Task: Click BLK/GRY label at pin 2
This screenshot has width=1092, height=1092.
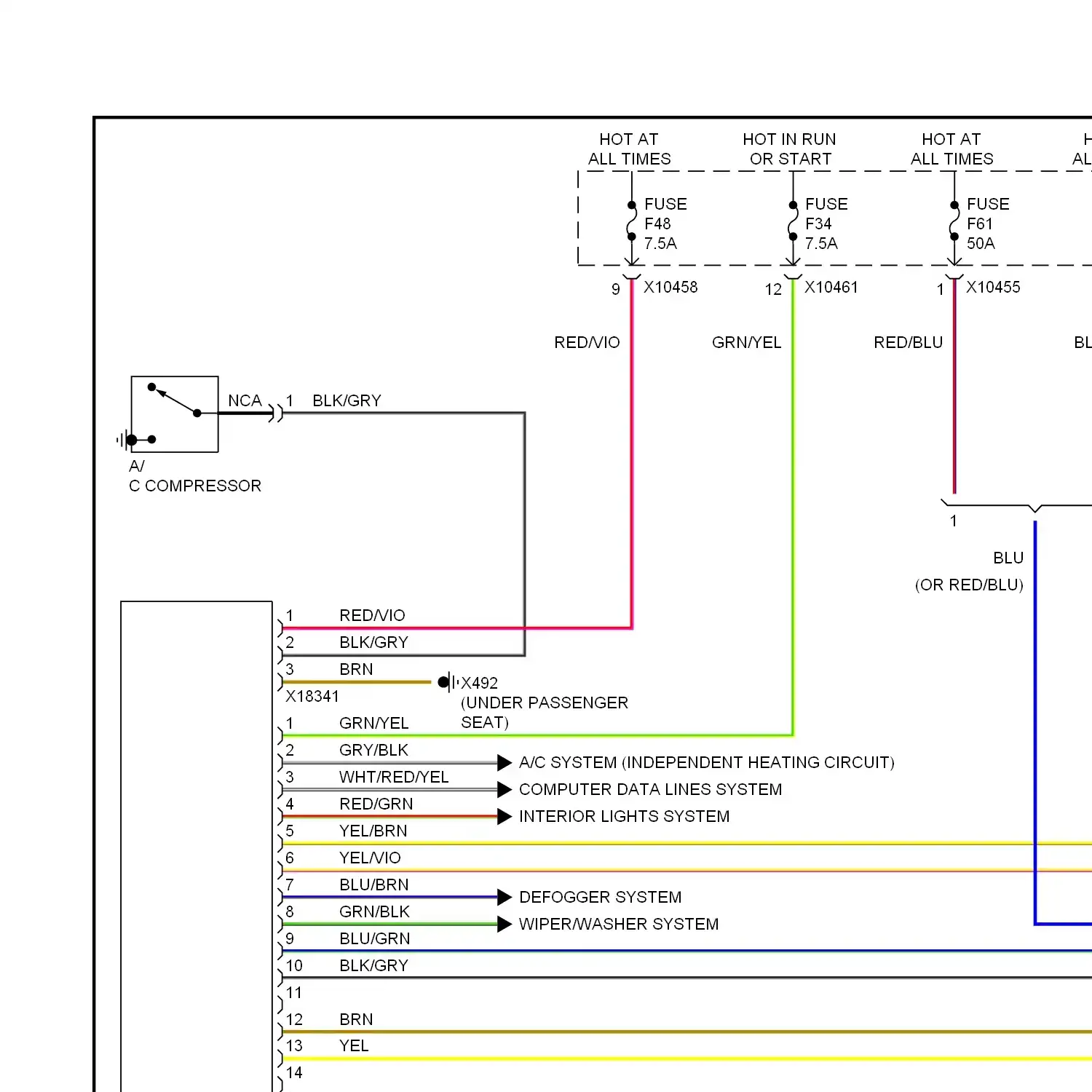Action: point(373,642)
